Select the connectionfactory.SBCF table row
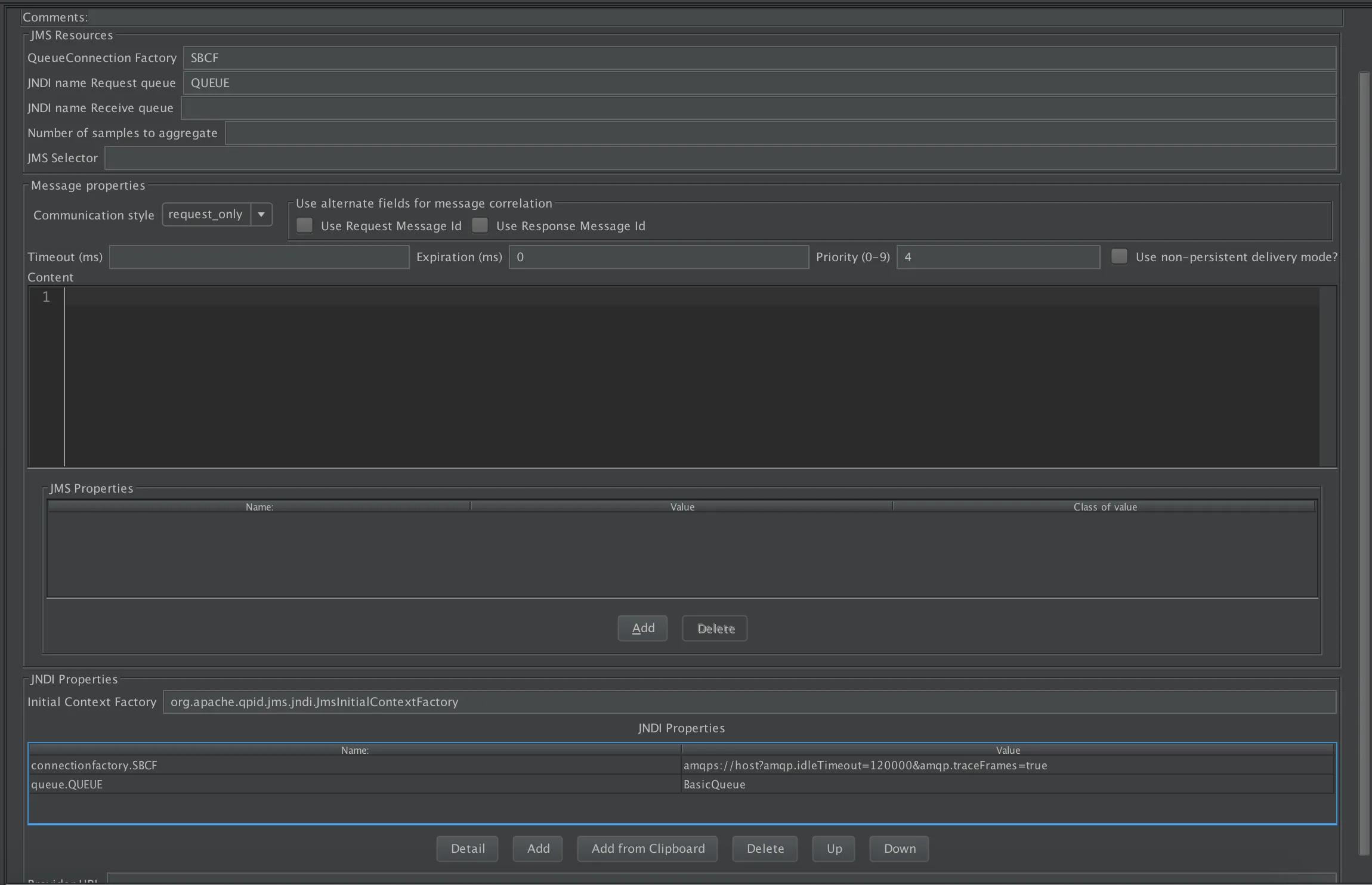Screen dimensions: 1372x885 point(354,765)
